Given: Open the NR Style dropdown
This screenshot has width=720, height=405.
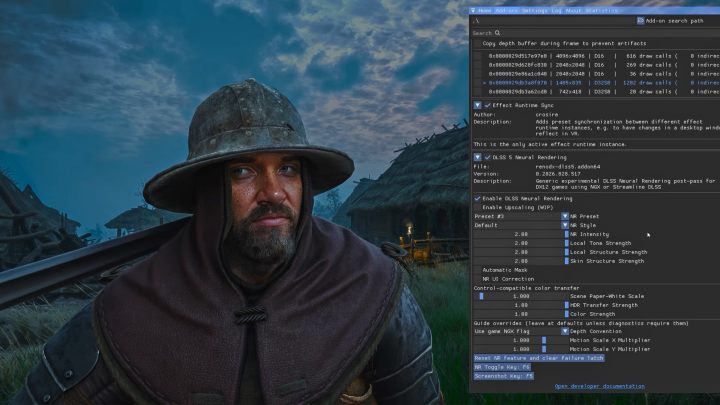Looking at the screenshot, I should click(521, 225).
